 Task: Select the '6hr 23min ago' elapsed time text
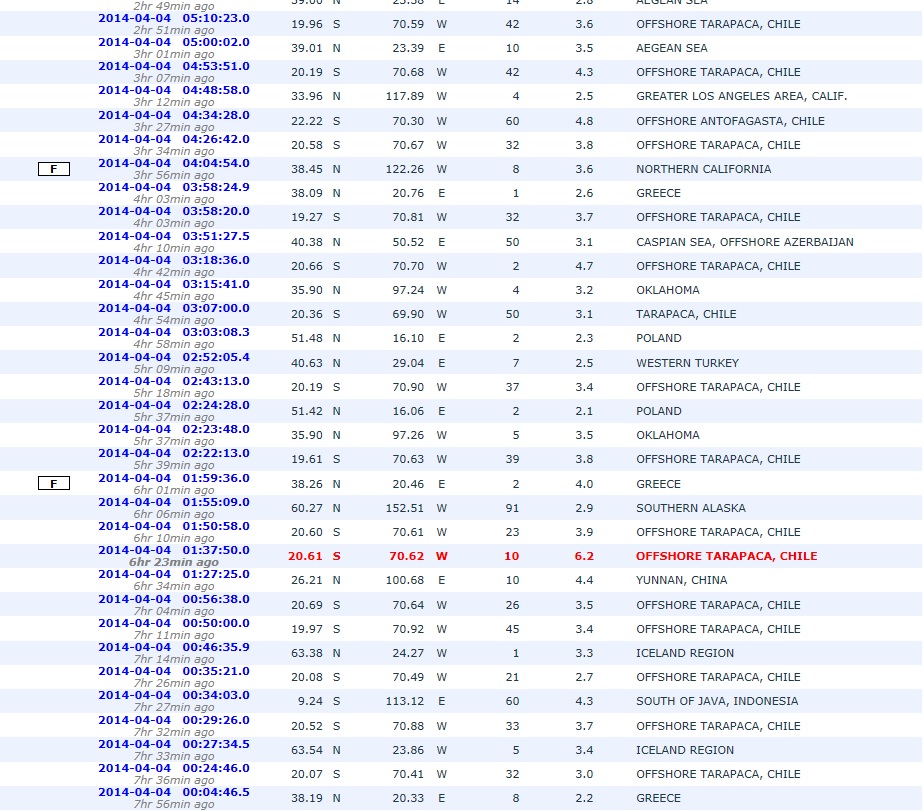174,562
